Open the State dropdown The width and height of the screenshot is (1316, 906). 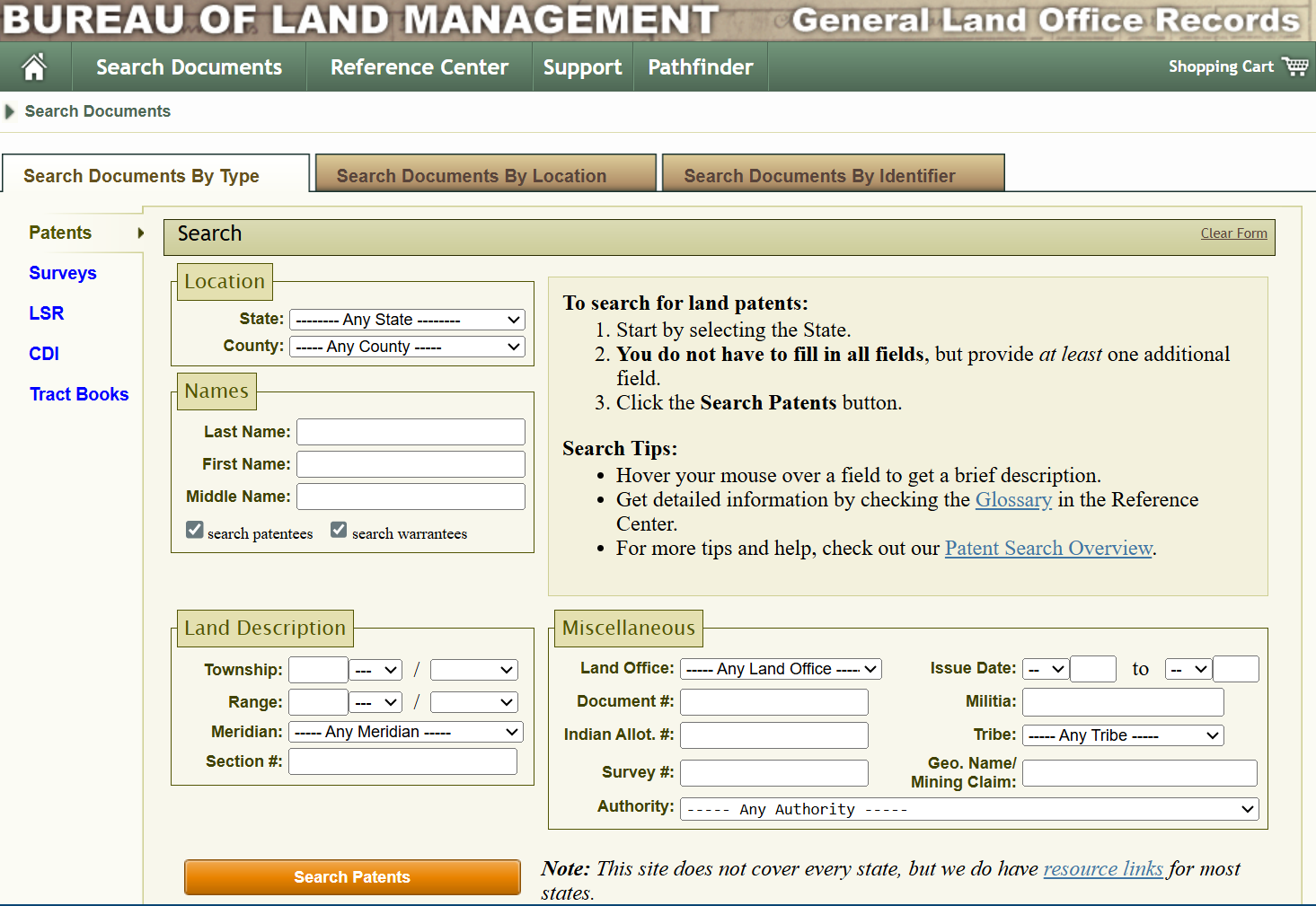point(407,320)
